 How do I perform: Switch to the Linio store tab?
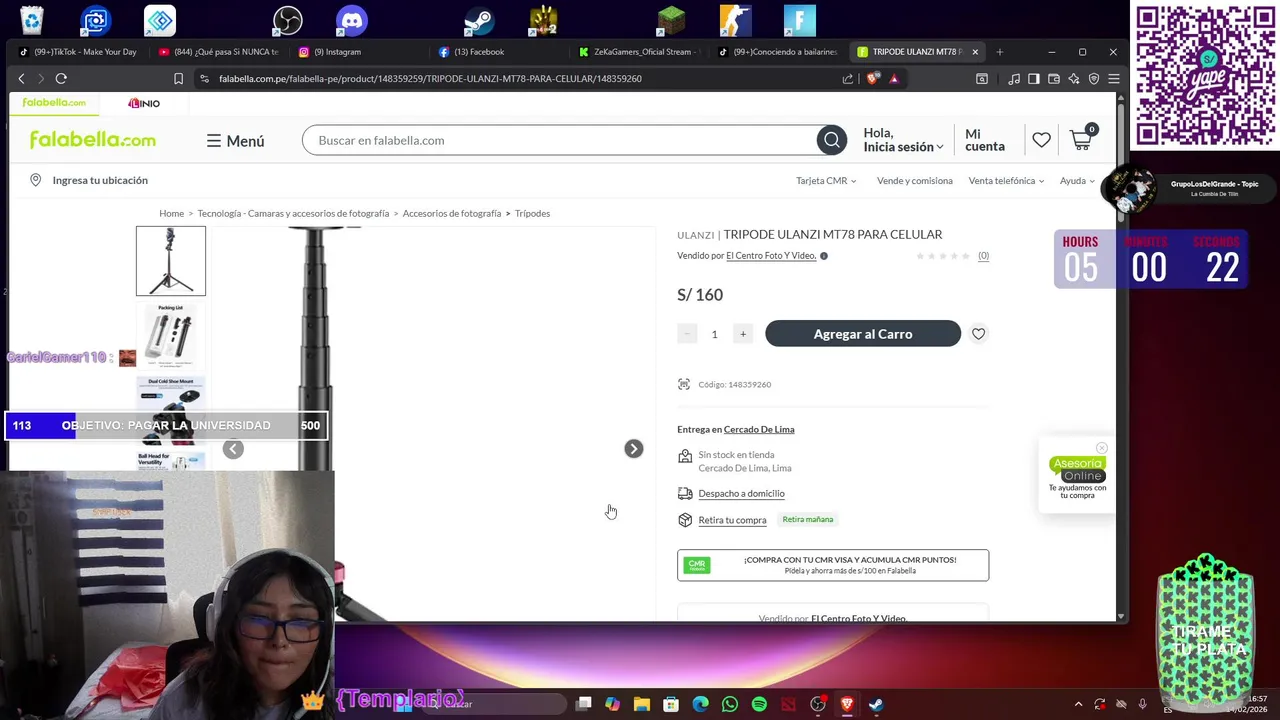point(144,103)
